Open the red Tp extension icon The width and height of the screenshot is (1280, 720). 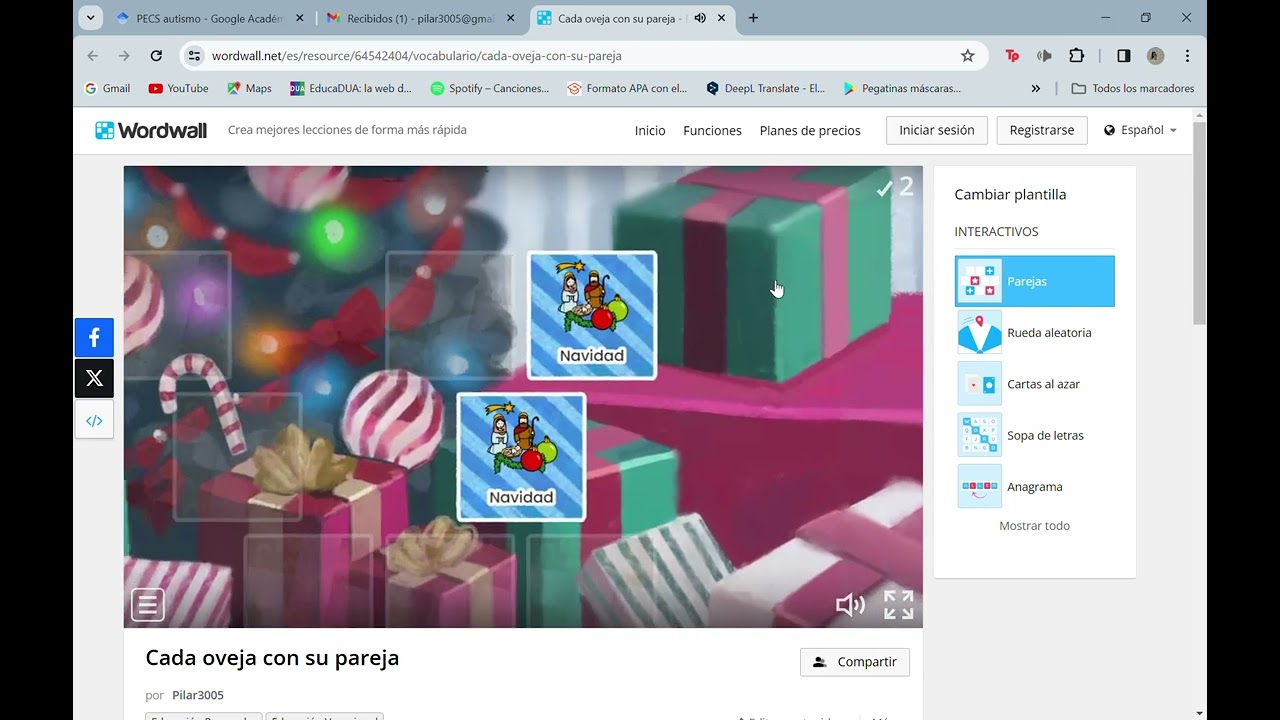pos(1012,56)
